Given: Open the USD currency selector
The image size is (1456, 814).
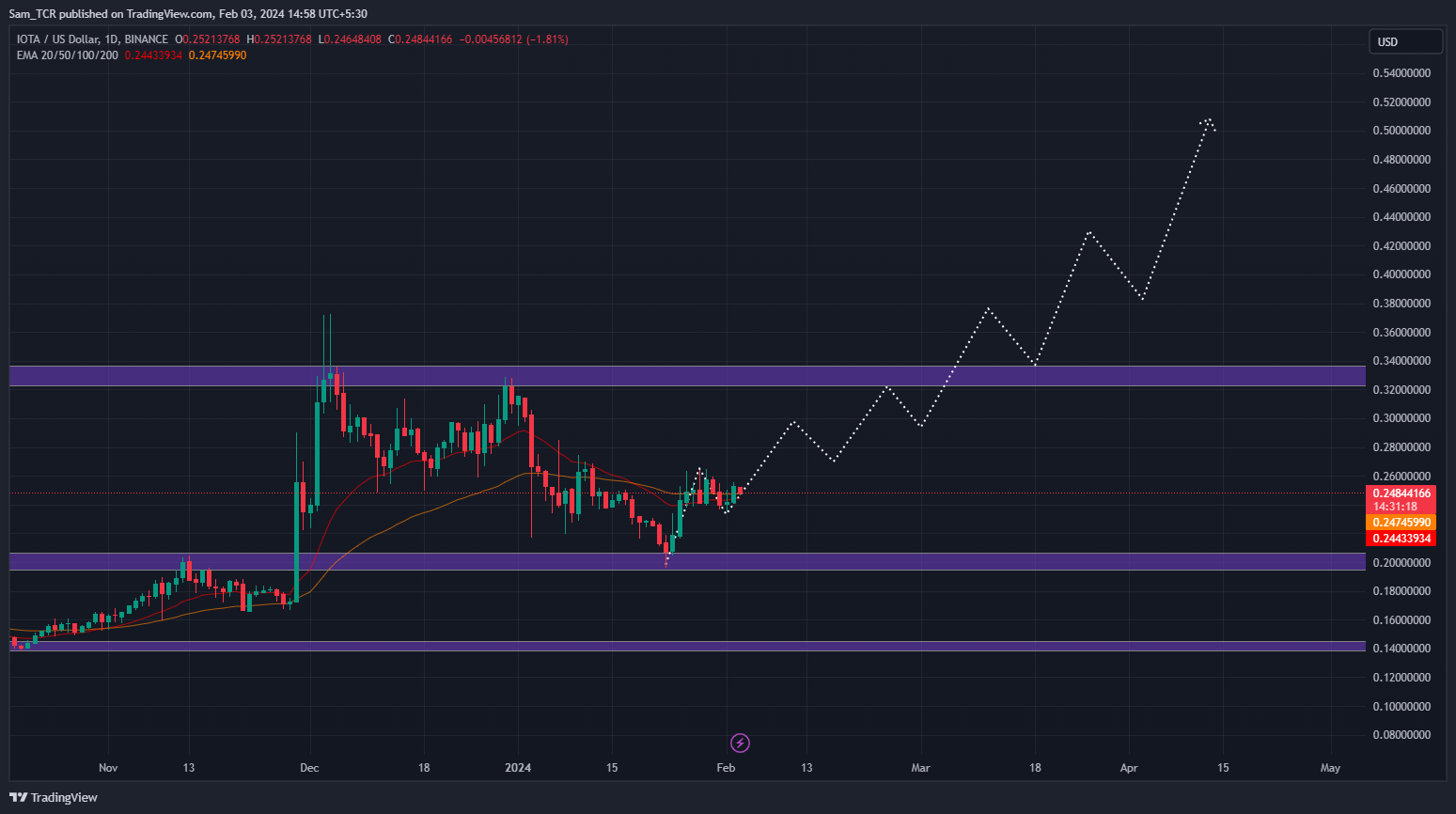Looking at the screenshot, I should pos(1404,41).
